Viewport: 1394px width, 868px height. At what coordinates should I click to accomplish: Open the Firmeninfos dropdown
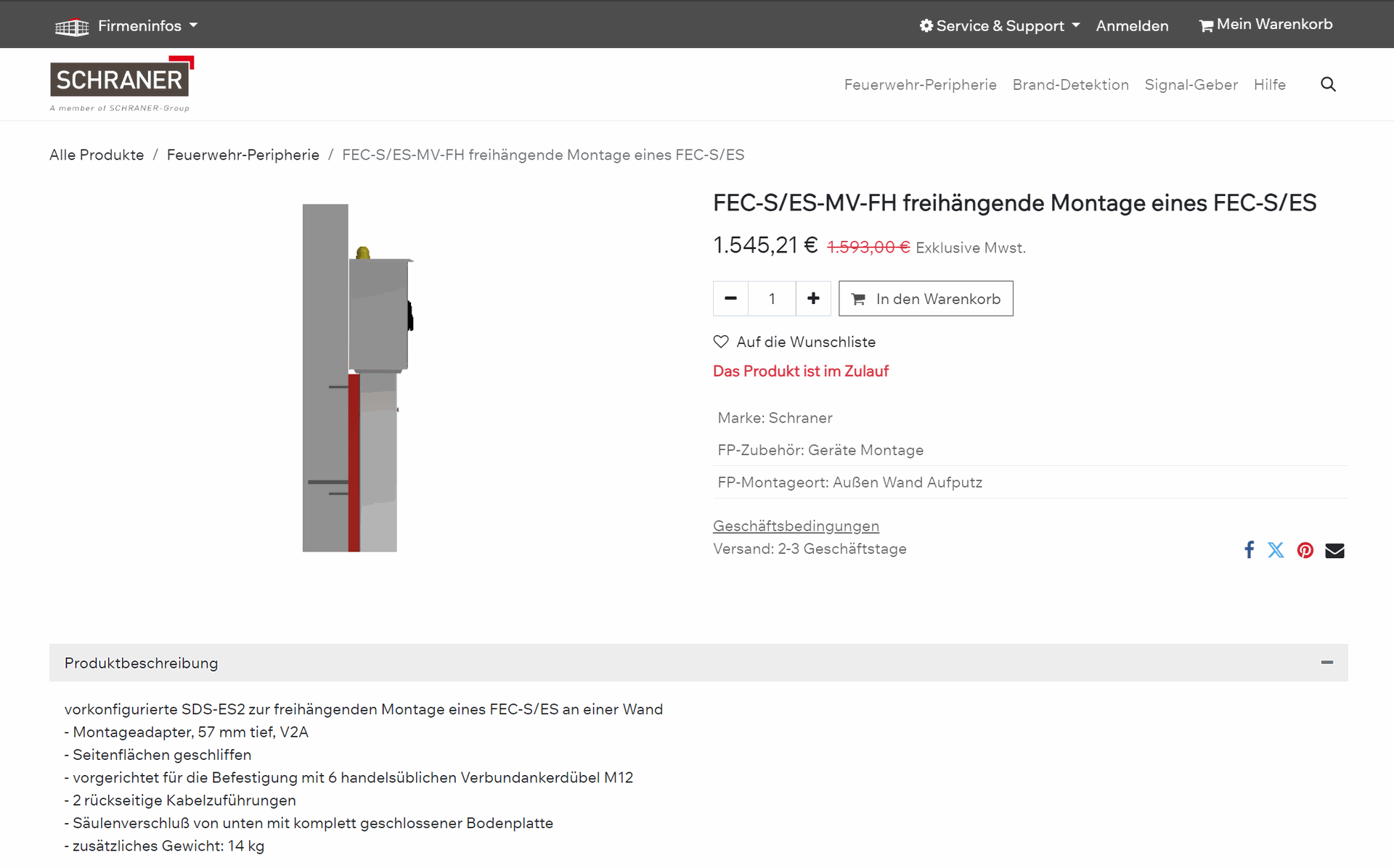[x=126, y=26]
